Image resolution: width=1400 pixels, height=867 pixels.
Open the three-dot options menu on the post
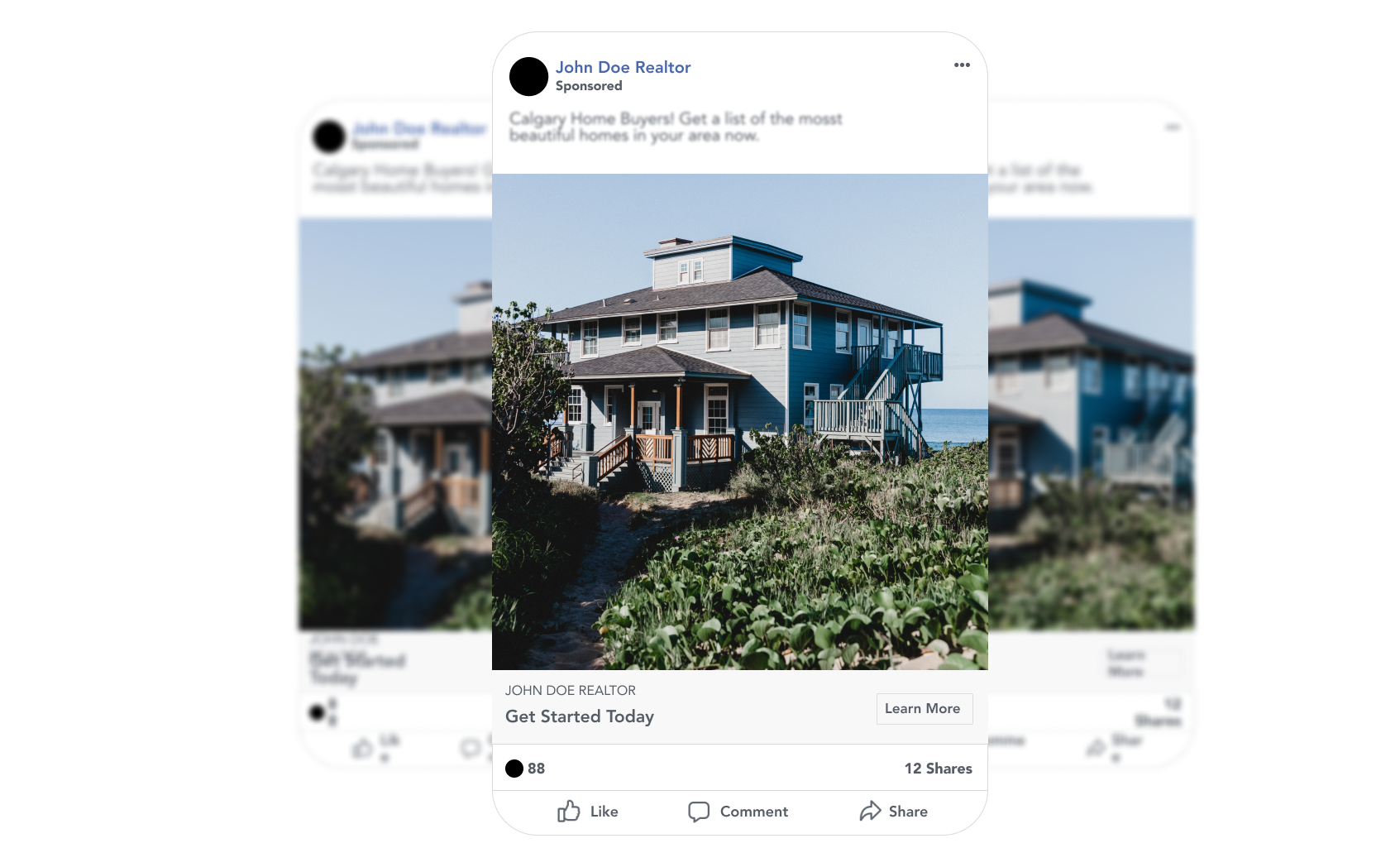[x=962, y=65]
